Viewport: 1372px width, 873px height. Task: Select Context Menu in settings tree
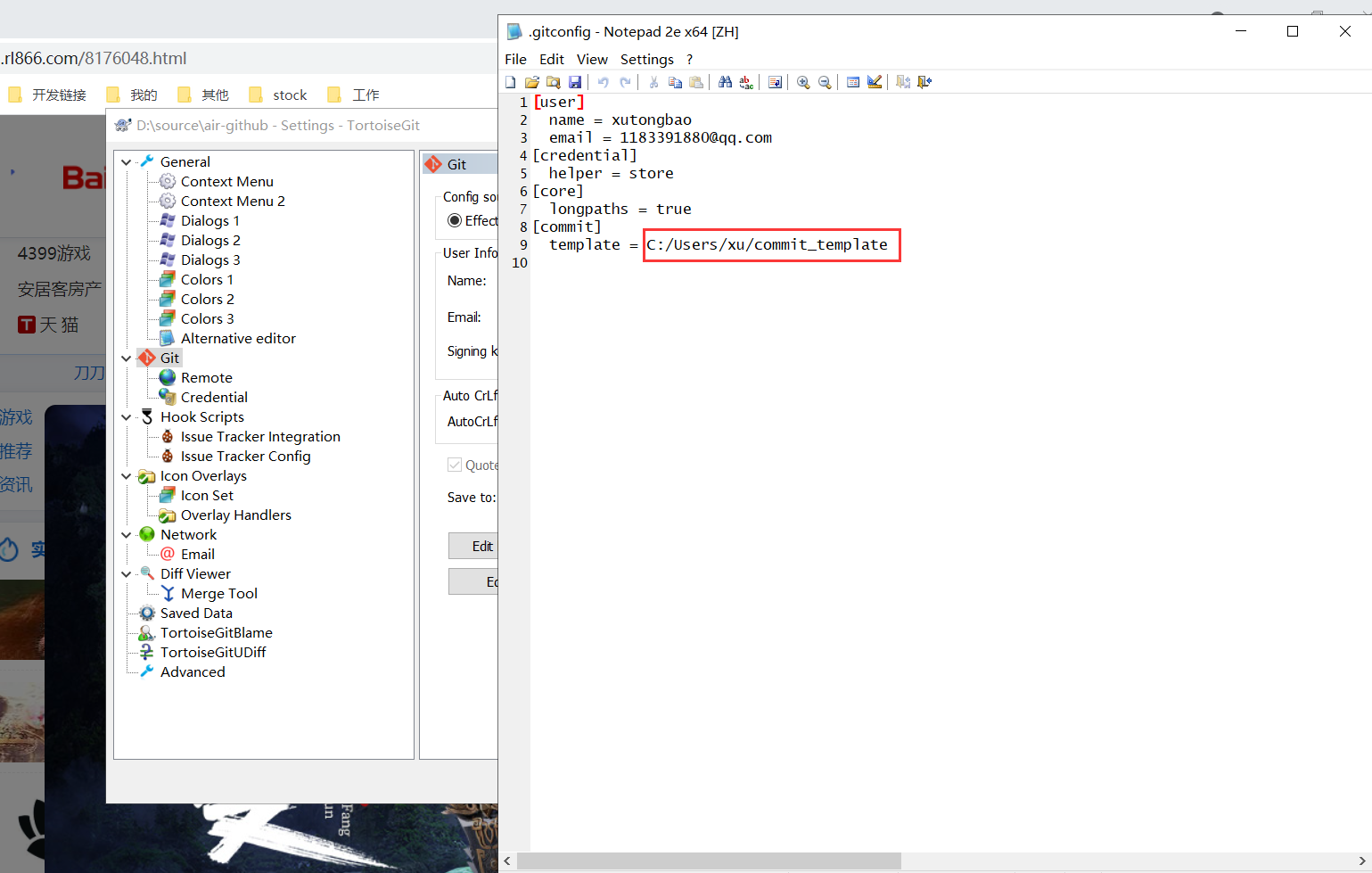226,182
